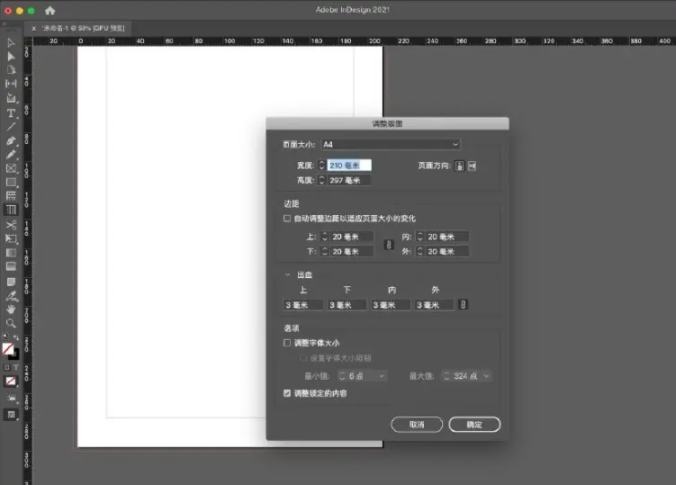The height and width of the screenshot is (485, 676).
Task: Select the Selection tool arrow
Action: pos(11,43)
